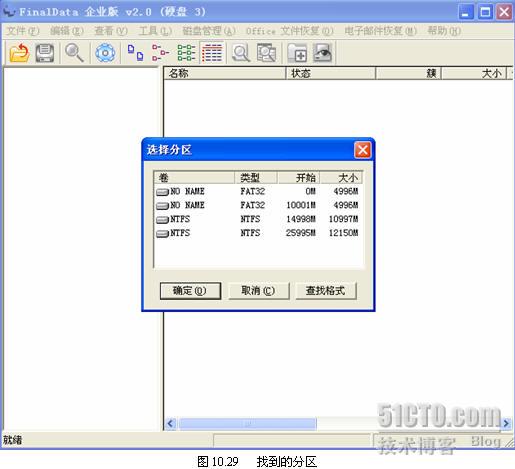Screen dimensions: 515x469
Task: Open the 电子邮件恢复(M) menu
Action: [381, 31]
